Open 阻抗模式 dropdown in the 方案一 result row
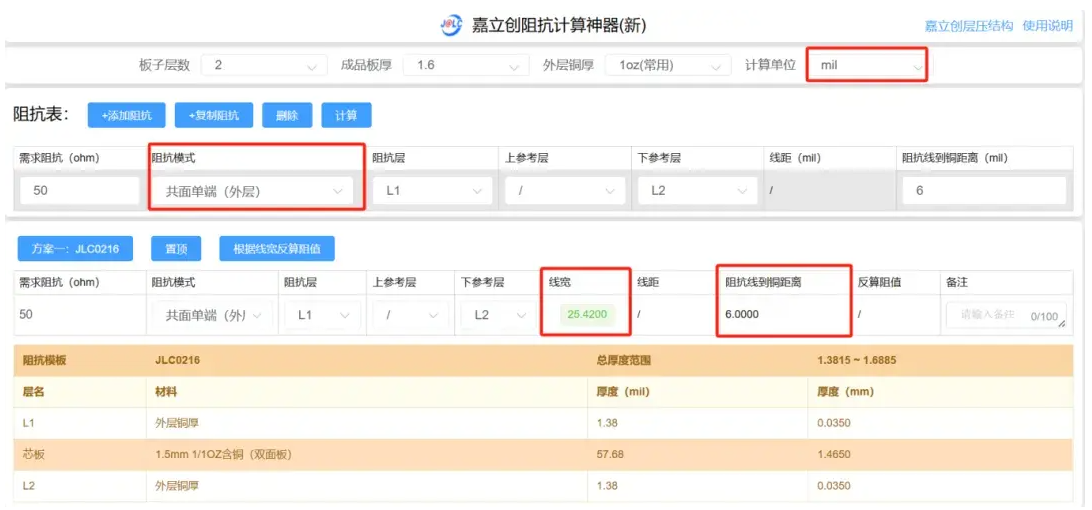The width and height of the screenshot is (1092, 510). 212,315
